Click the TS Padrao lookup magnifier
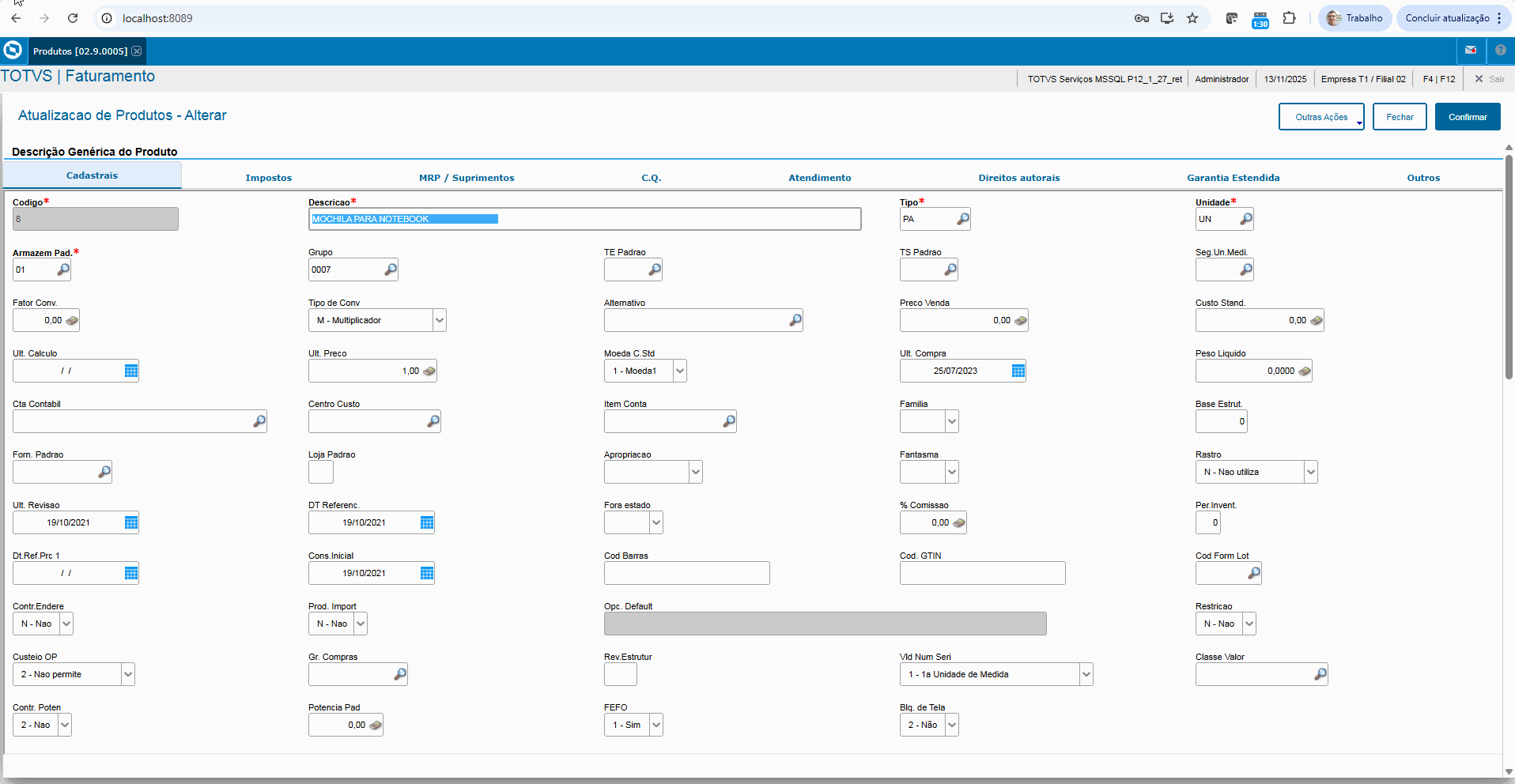Image resolution: width=1515 pixels, height=784 pixels. click(950, 269)
